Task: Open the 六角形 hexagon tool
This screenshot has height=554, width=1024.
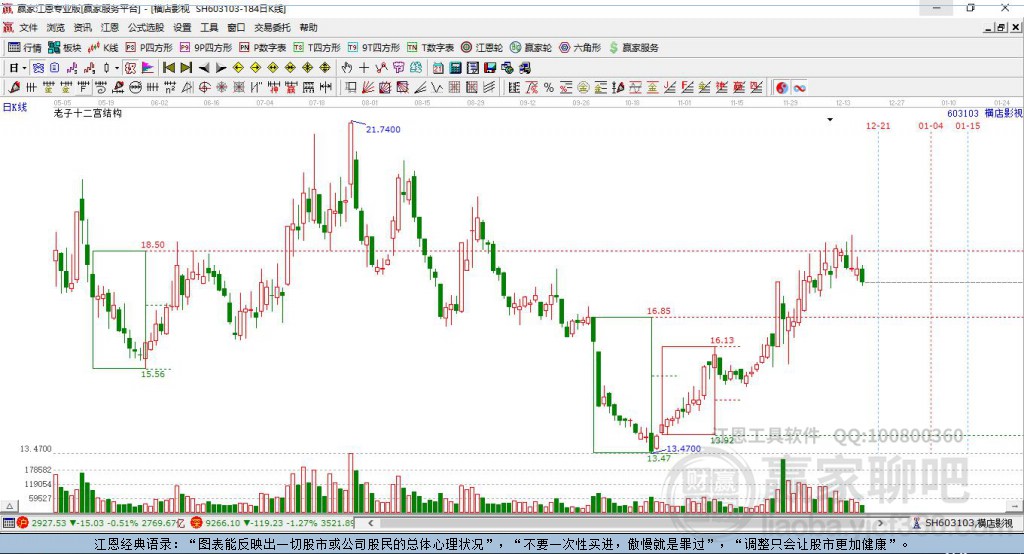Action: pyautogui.click(x=580, y=48)
